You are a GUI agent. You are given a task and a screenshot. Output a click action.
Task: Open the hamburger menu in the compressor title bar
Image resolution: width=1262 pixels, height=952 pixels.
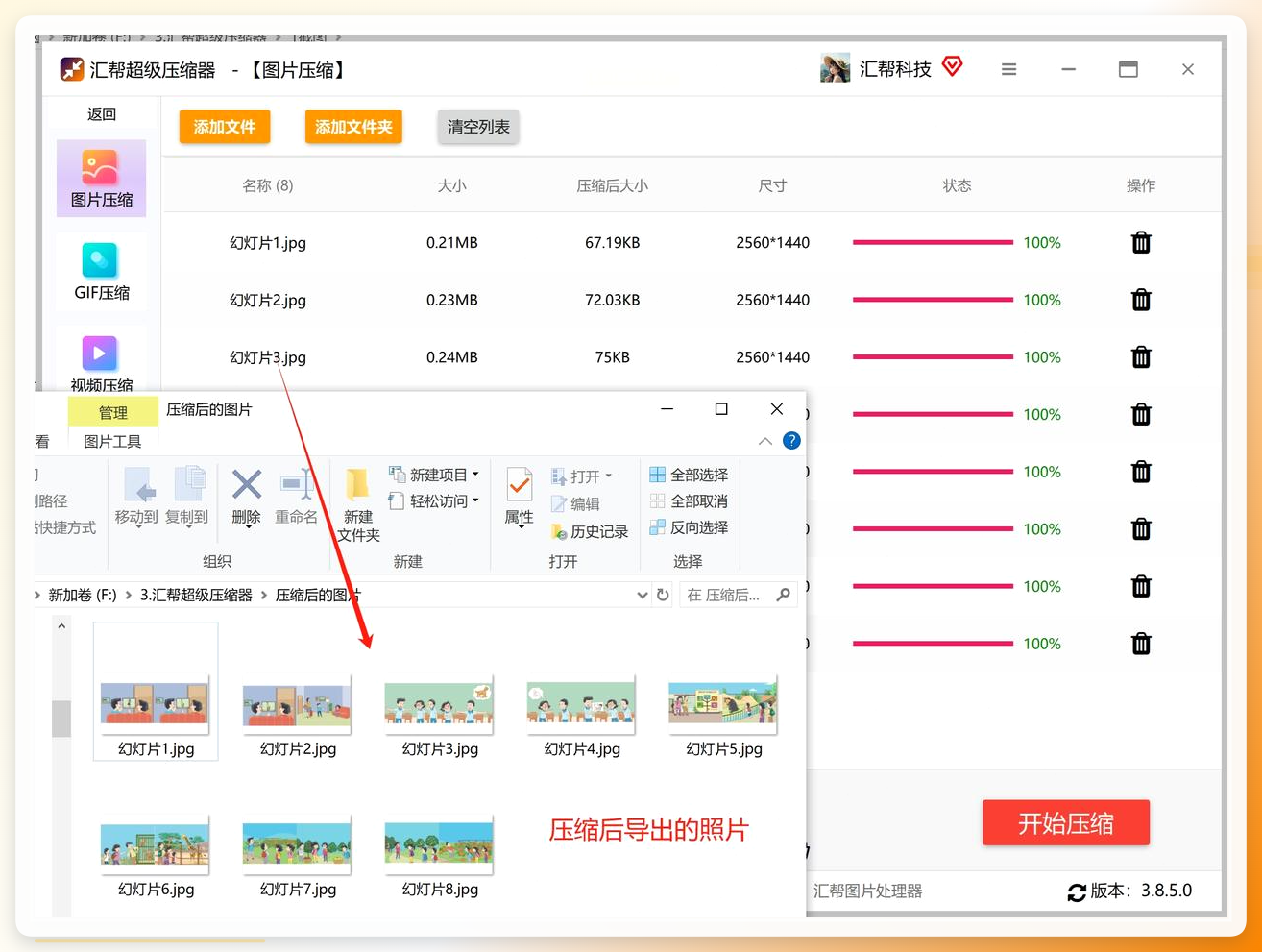pos(1008,69)
